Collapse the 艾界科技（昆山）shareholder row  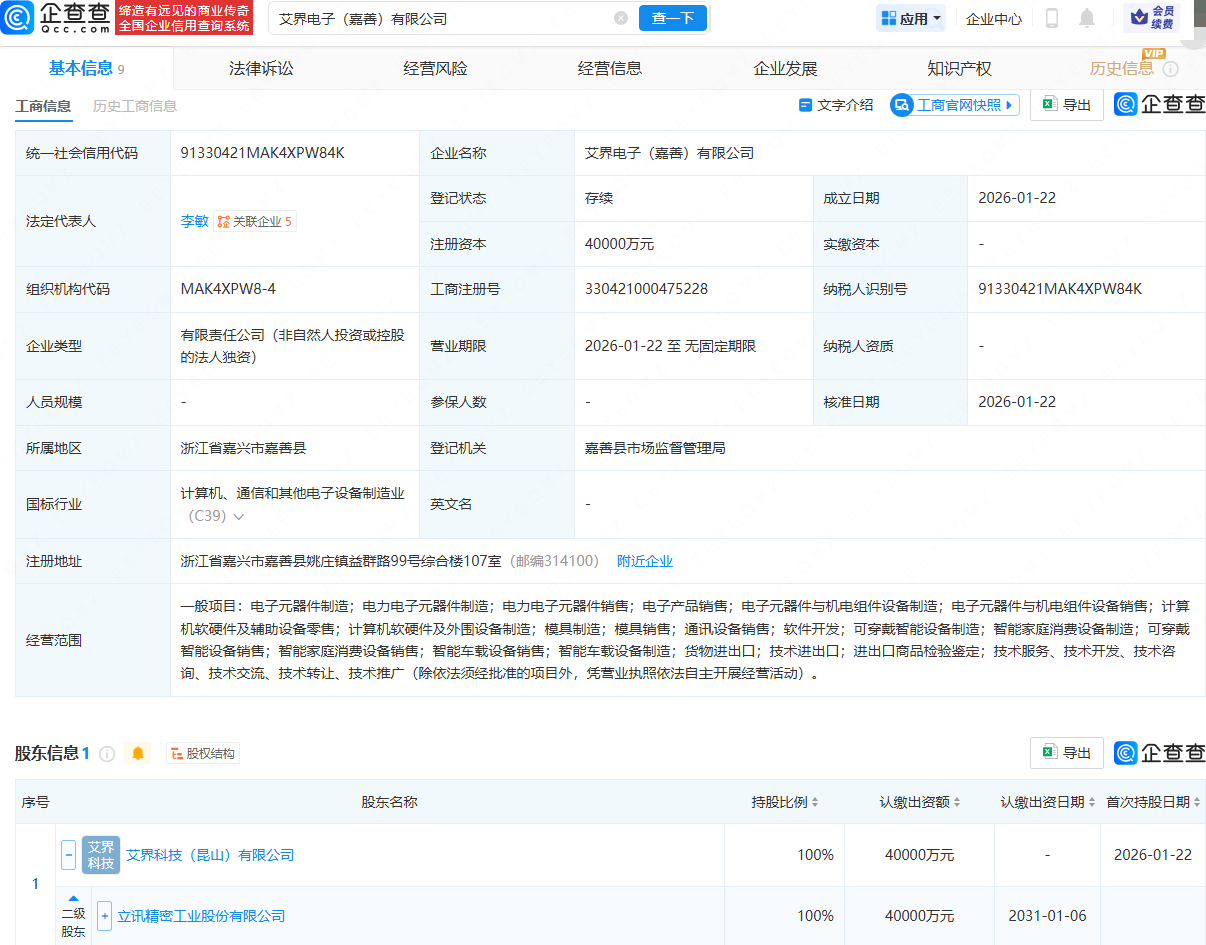click(69, 855)
